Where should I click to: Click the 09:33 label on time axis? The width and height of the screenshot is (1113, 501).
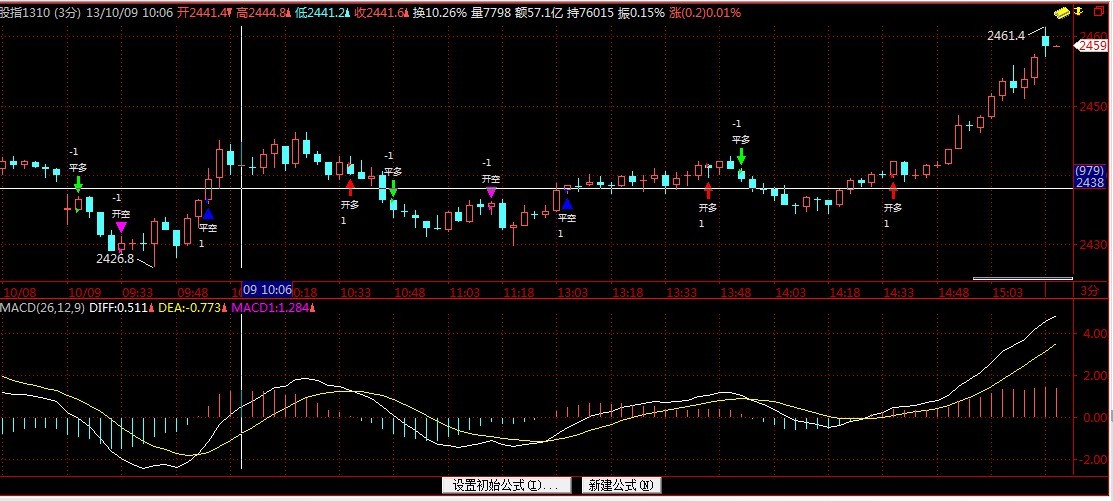pyautogui.click(x=138, y=292)
